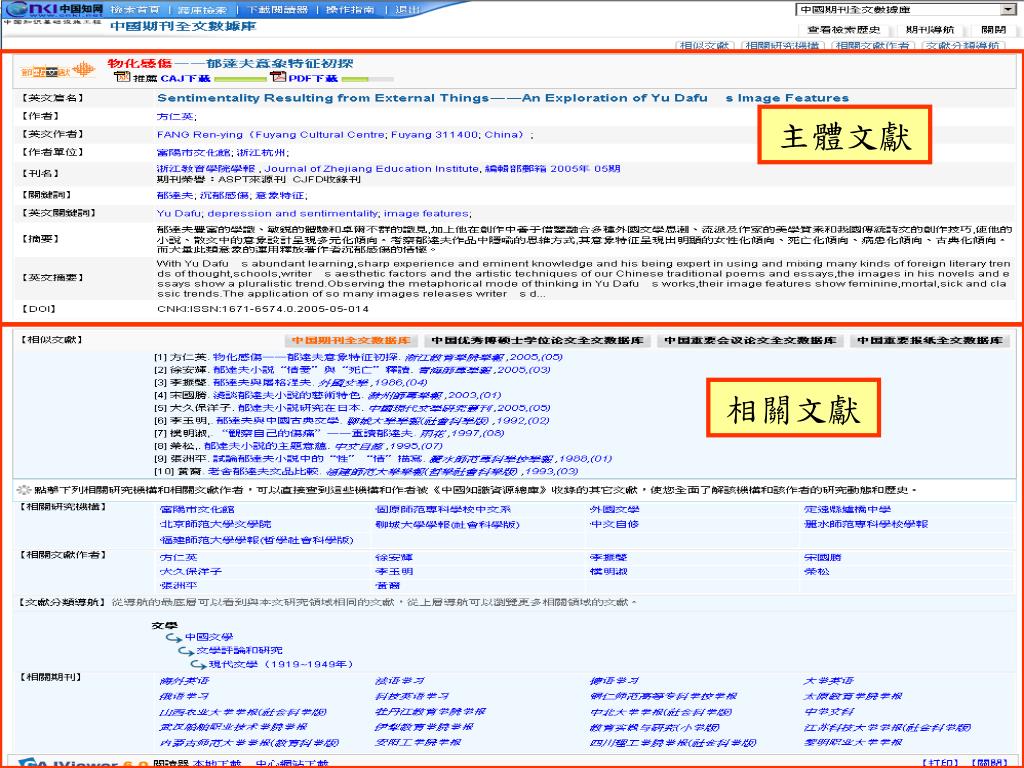Select 中国期刊全文数据库 similar-literature tab
The height and width of the screenshot is (768, 1024).
pyautogui.click(x=351, y=341)
